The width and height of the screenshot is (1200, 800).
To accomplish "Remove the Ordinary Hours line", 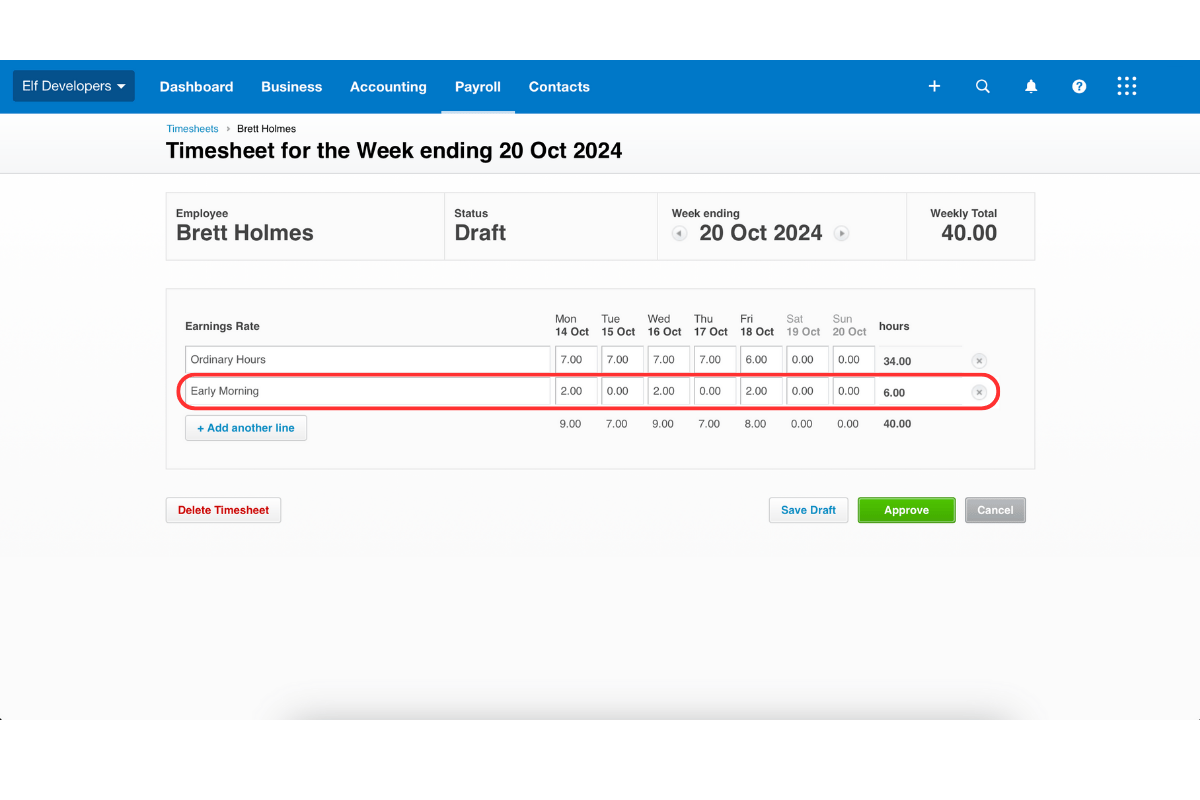I will pos(979,360).
